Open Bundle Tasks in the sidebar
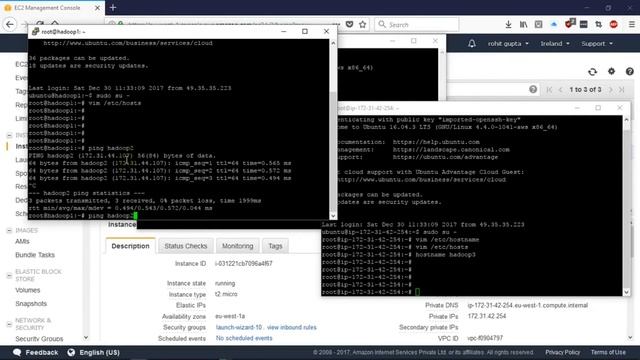This screenshot has height=360, width=640. click(x=35, y=255)
